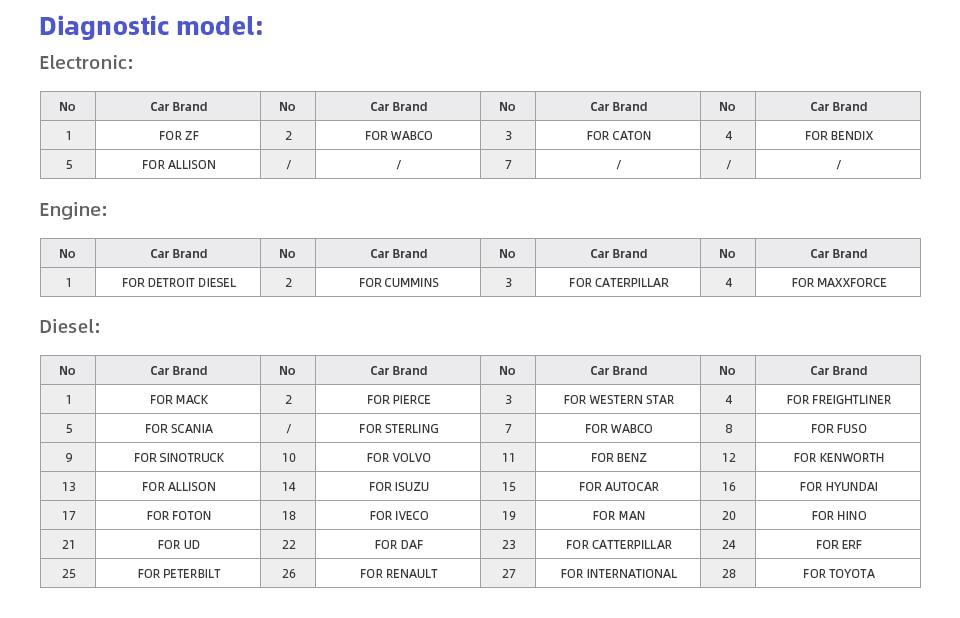This screenshot has width=960, height=618.
Task: Select the FOR BENDIX cell
Action: coord(838,135)
